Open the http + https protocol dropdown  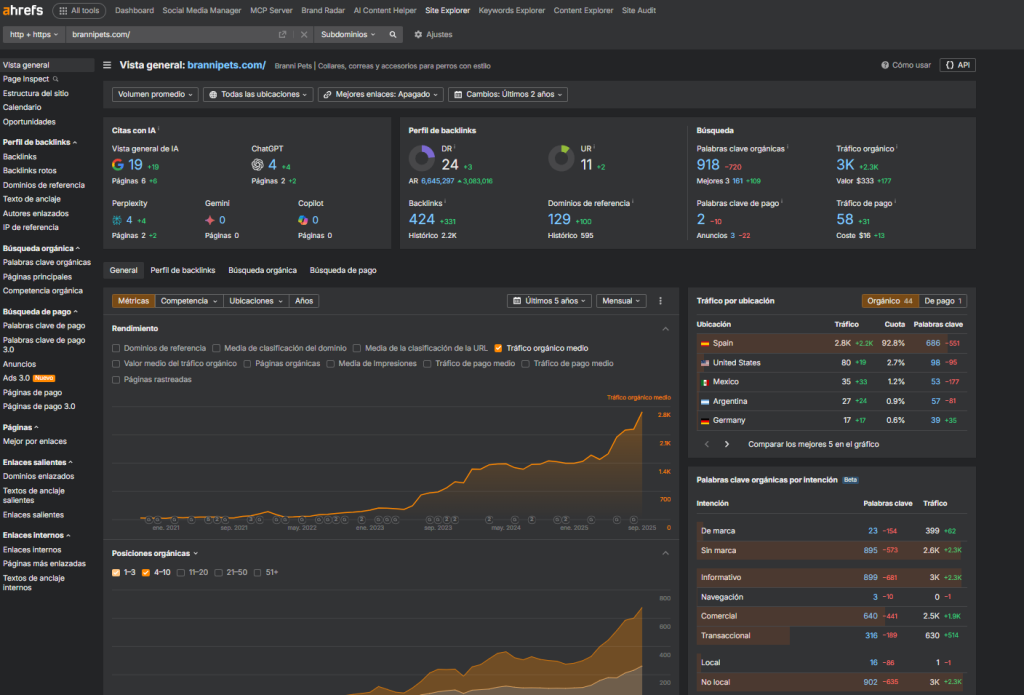(x=34, y=35)
